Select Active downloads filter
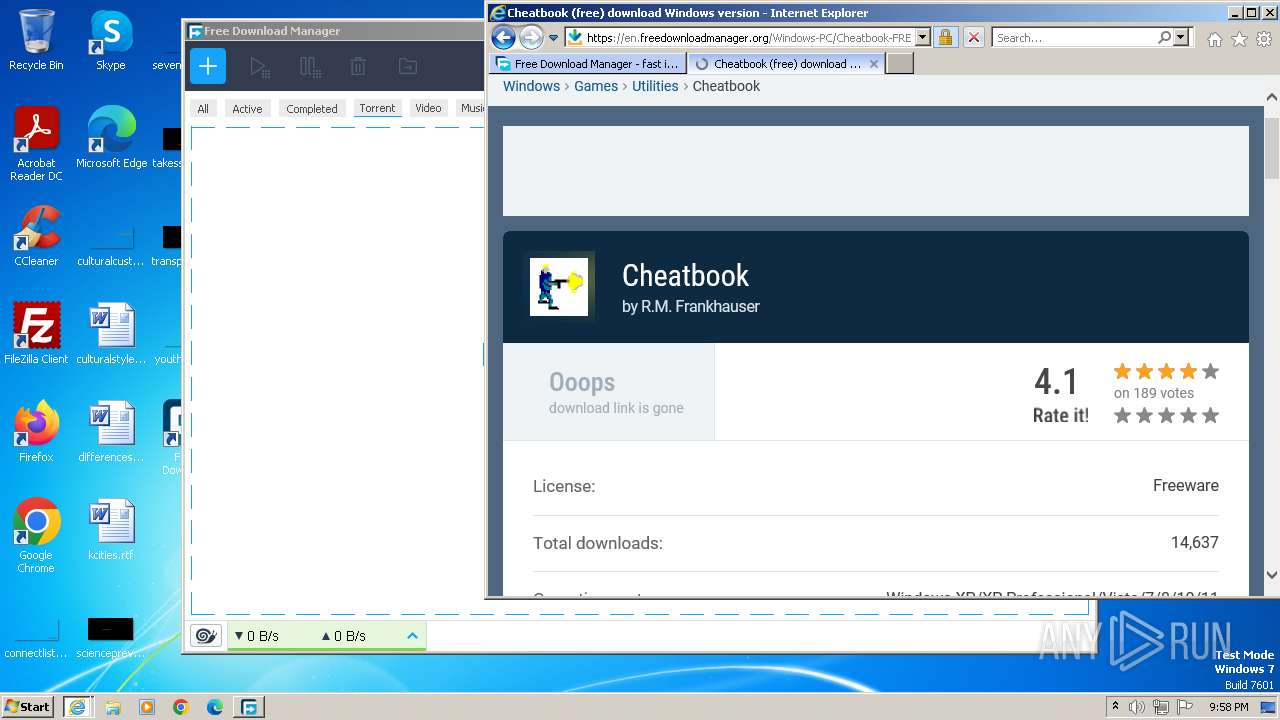 (247, 108)
